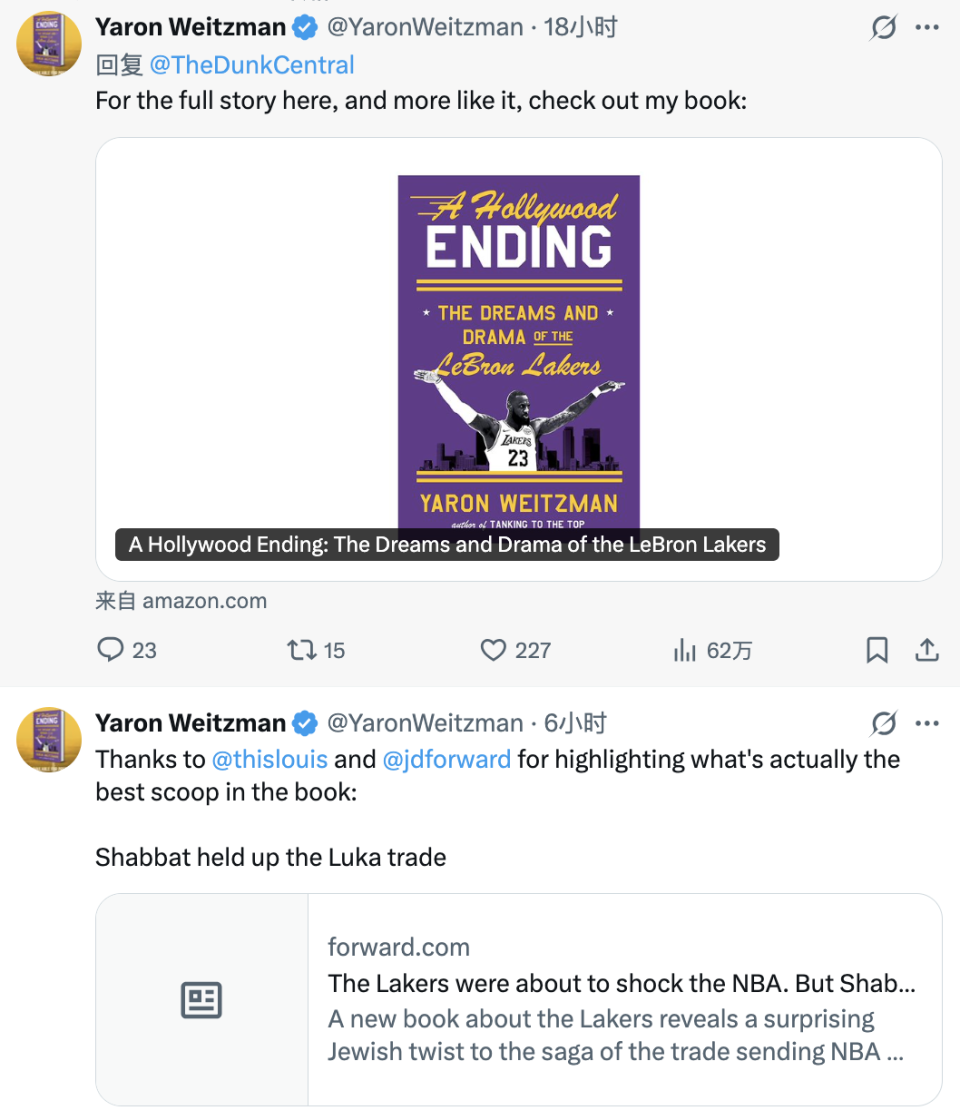Like the tweet with 227 likes
The height and width of the screenshot is (1120, 960).
tap(494, 651)
